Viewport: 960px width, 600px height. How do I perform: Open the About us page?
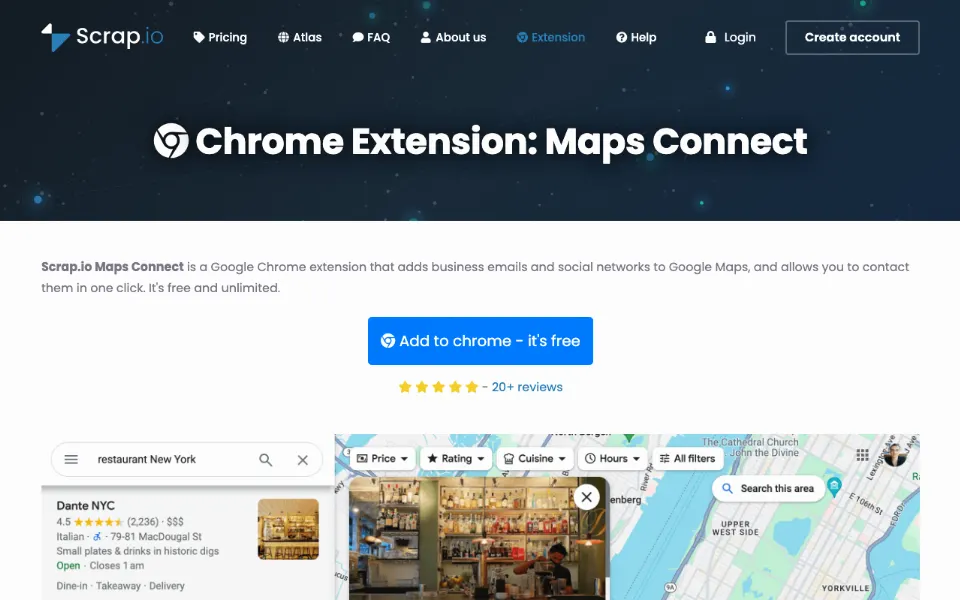(x=453, y=37)
